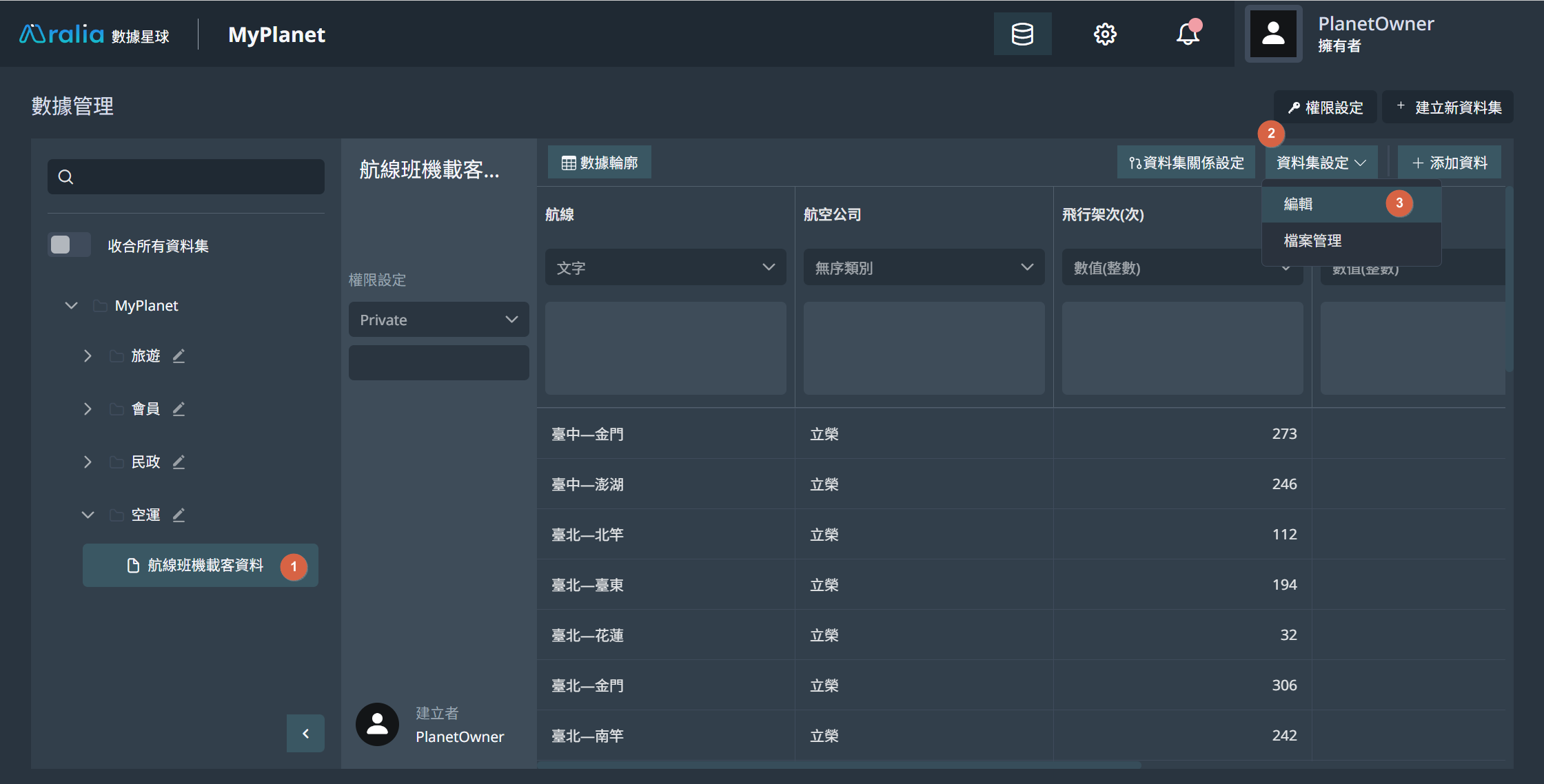Click the PlanetOwner avatar in header
The width and height of the screenshot is (1544, 784).
pos(1273,34)
